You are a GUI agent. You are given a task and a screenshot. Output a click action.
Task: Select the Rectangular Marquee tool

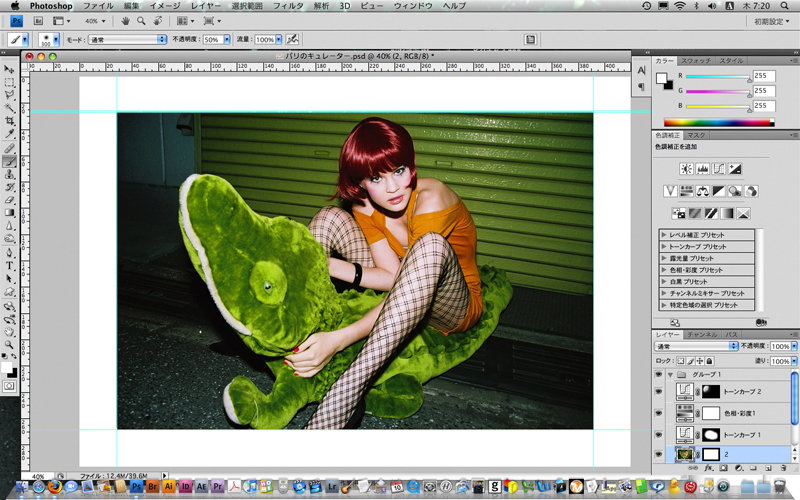[x=9, y=82]
